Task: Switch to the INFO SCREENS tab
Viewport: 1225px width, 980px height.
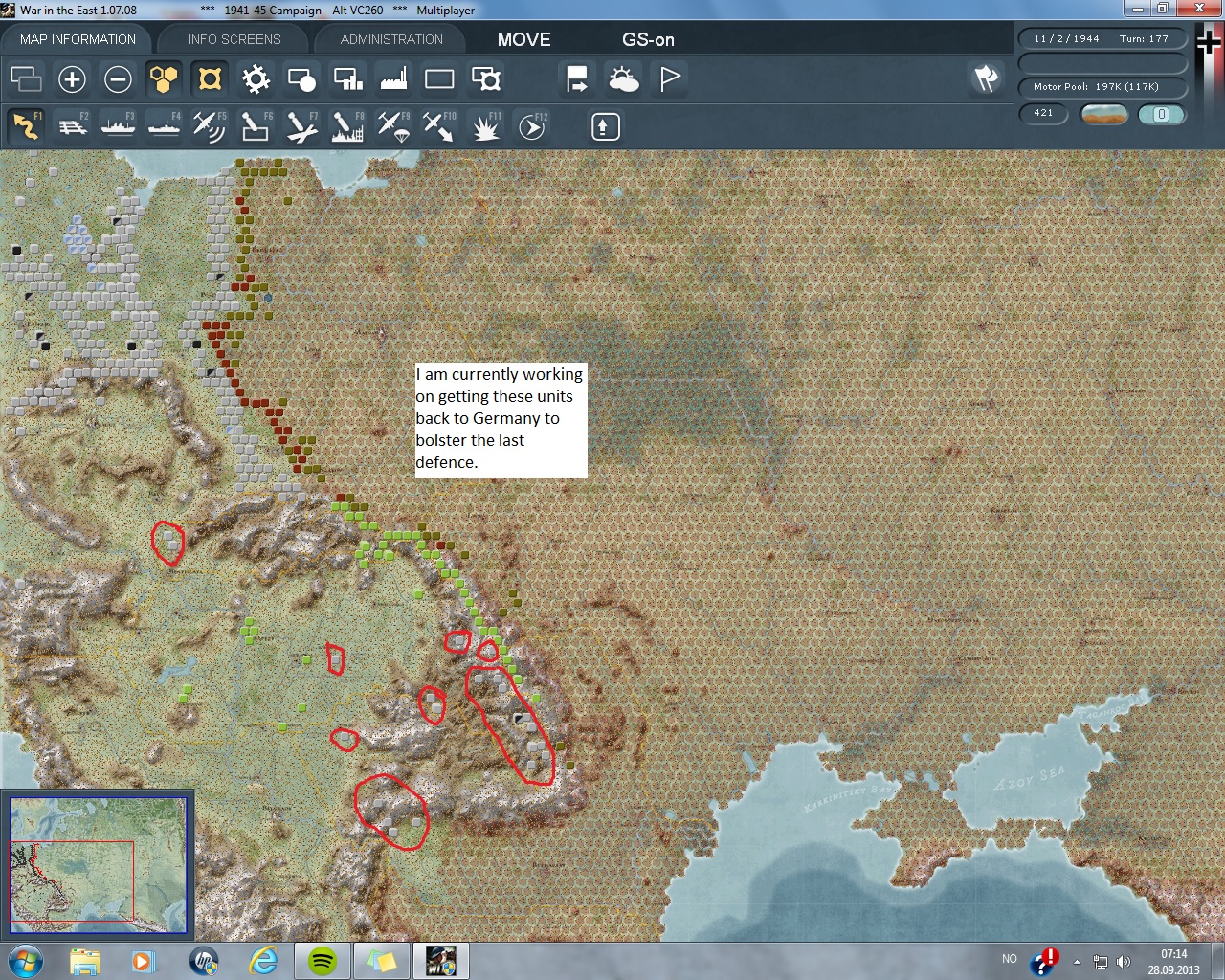Action: pos(234,39)
